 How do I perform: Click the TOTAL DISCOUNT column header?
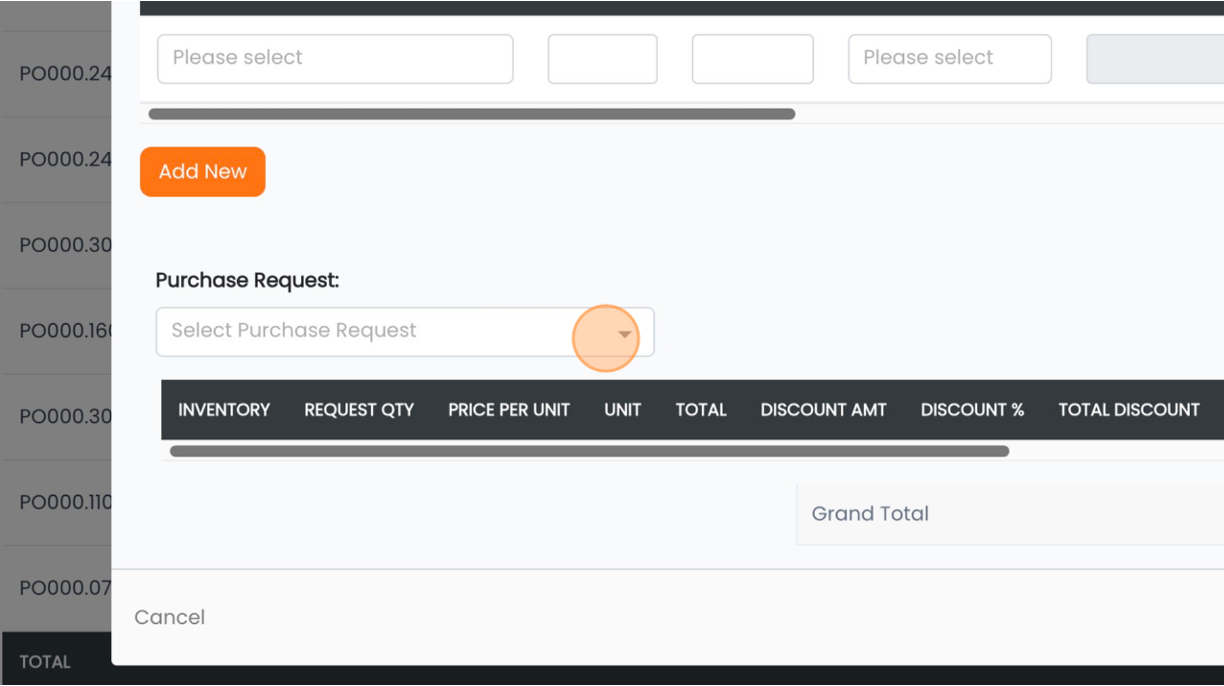pos(1129,410)
